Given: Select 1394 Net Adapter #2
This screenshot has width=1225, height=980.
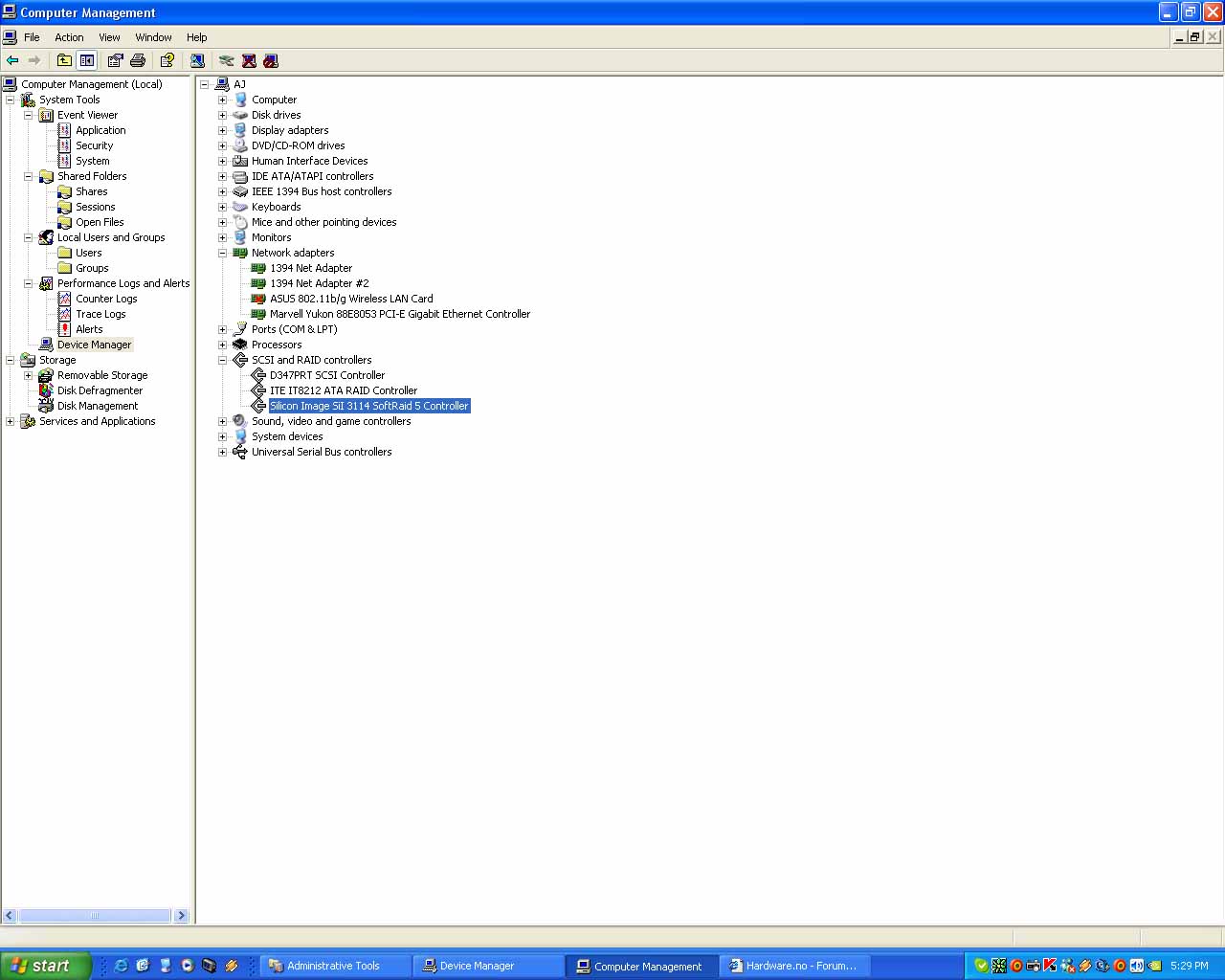Looking at the screenshot, I should pyautogui.click(x=319, y=283).
